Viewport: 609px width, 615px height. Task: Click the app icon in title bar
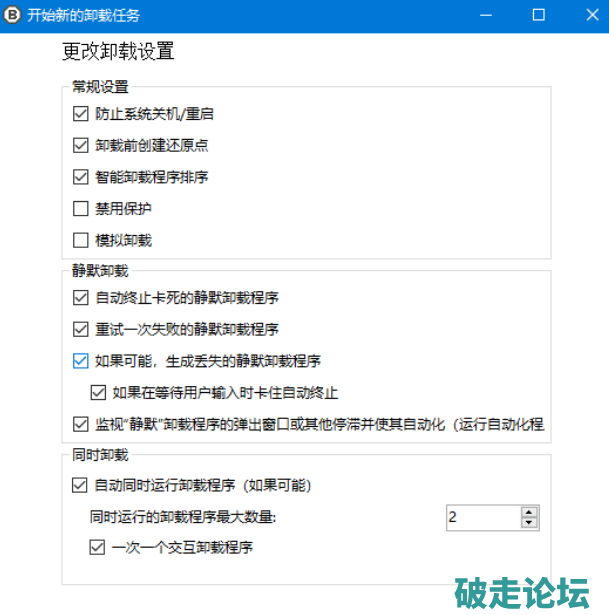[15, 15]
